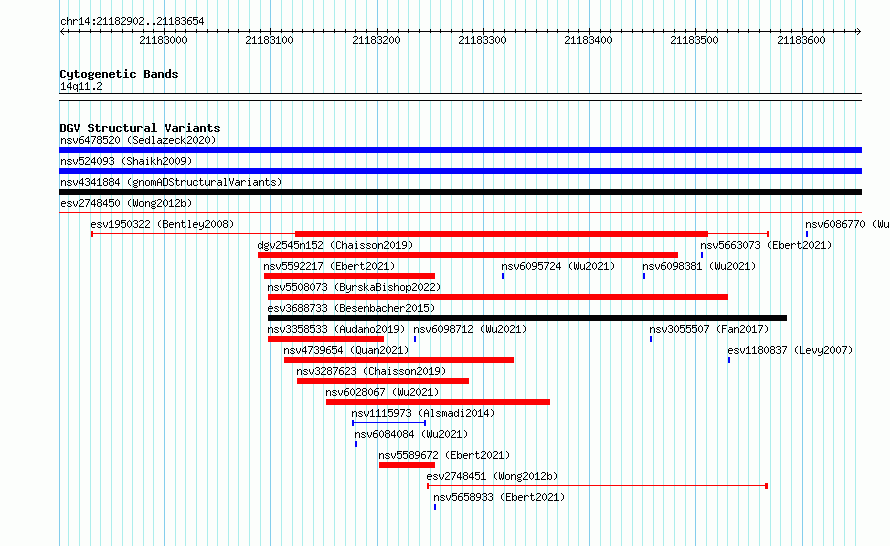Click ruler position 21183500
This screenshot has height=546, width=890.
point(695,40)
